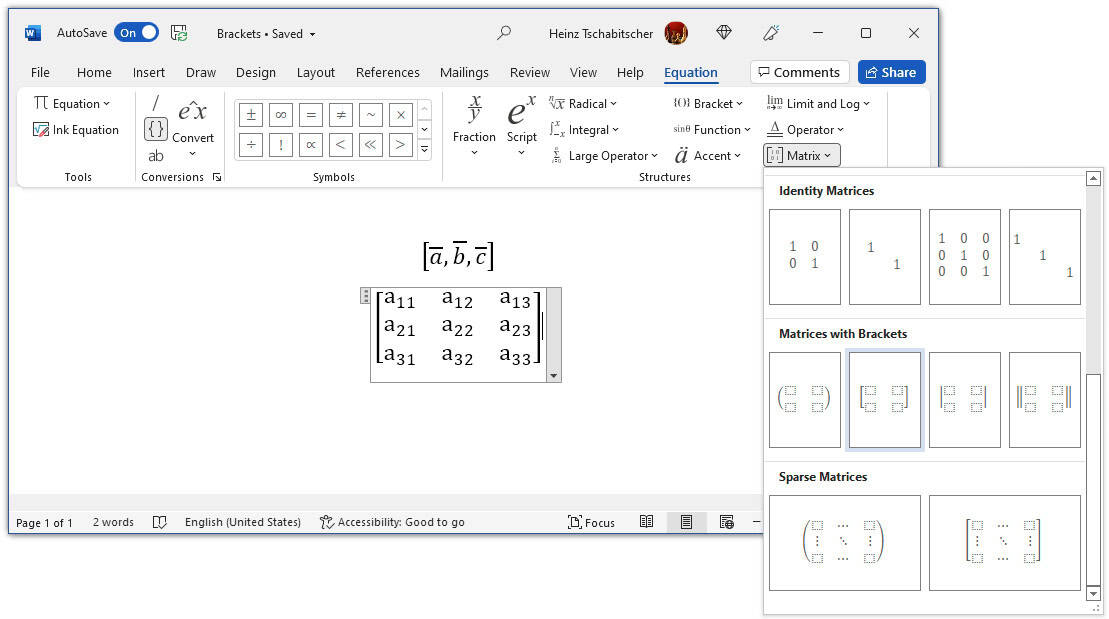This screenshot has height=619, width=1109.
Task: Click the matrix gallery scrollbar down arrow
Action: (x=1093, y=594)
